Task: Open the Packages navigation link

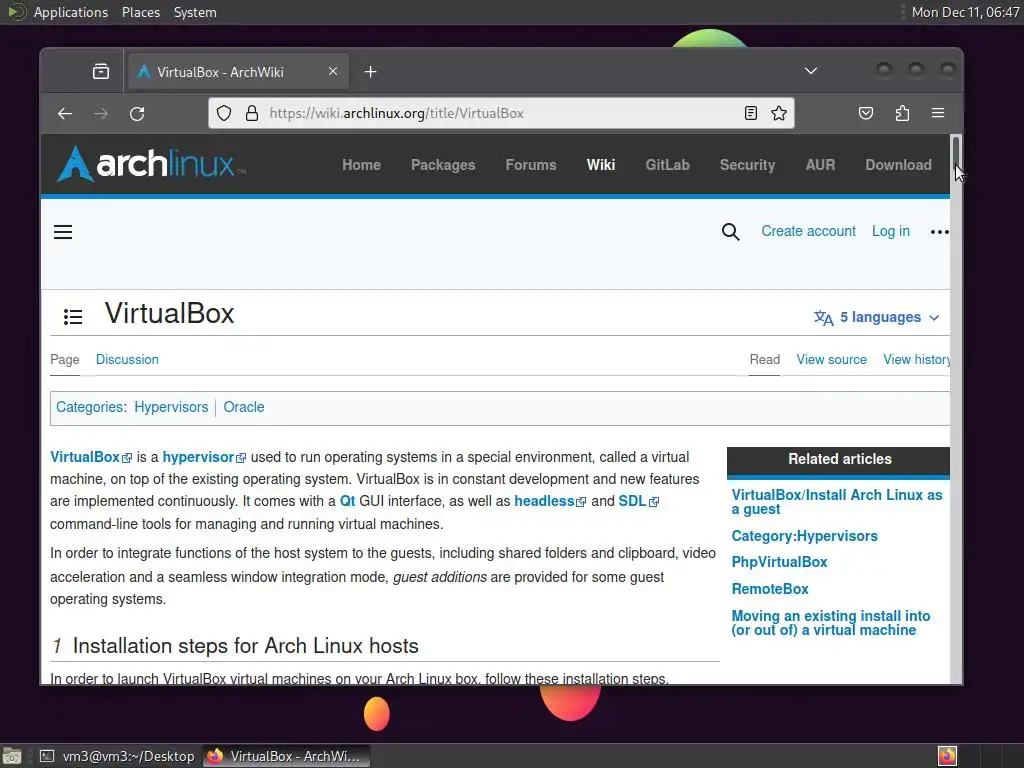Action: point(443,165)
